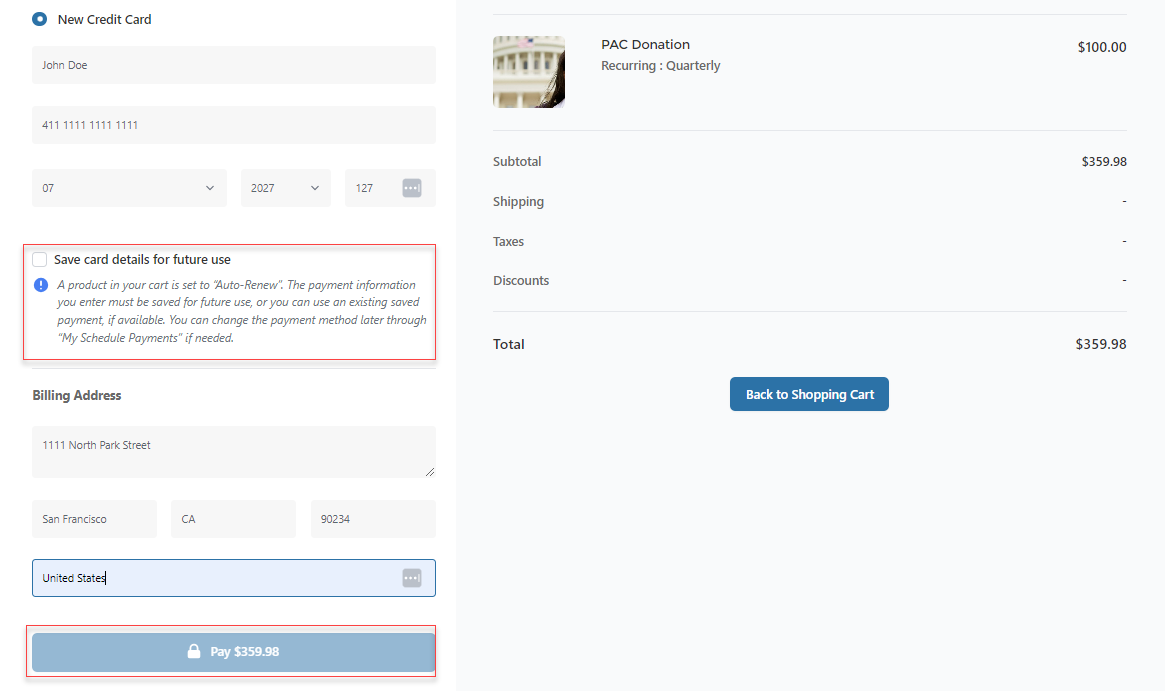Expand the expiration year dropdown showing 2027
The height and width of the screenshot is (691, 1165).
click(285, 188)
